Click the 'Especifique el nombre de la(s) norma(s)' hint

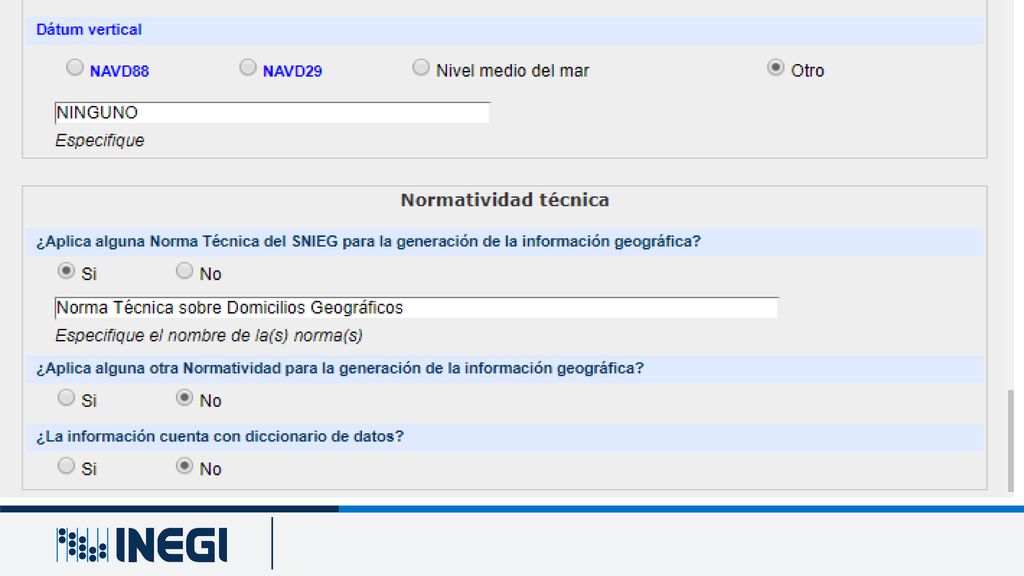(209, 336)
